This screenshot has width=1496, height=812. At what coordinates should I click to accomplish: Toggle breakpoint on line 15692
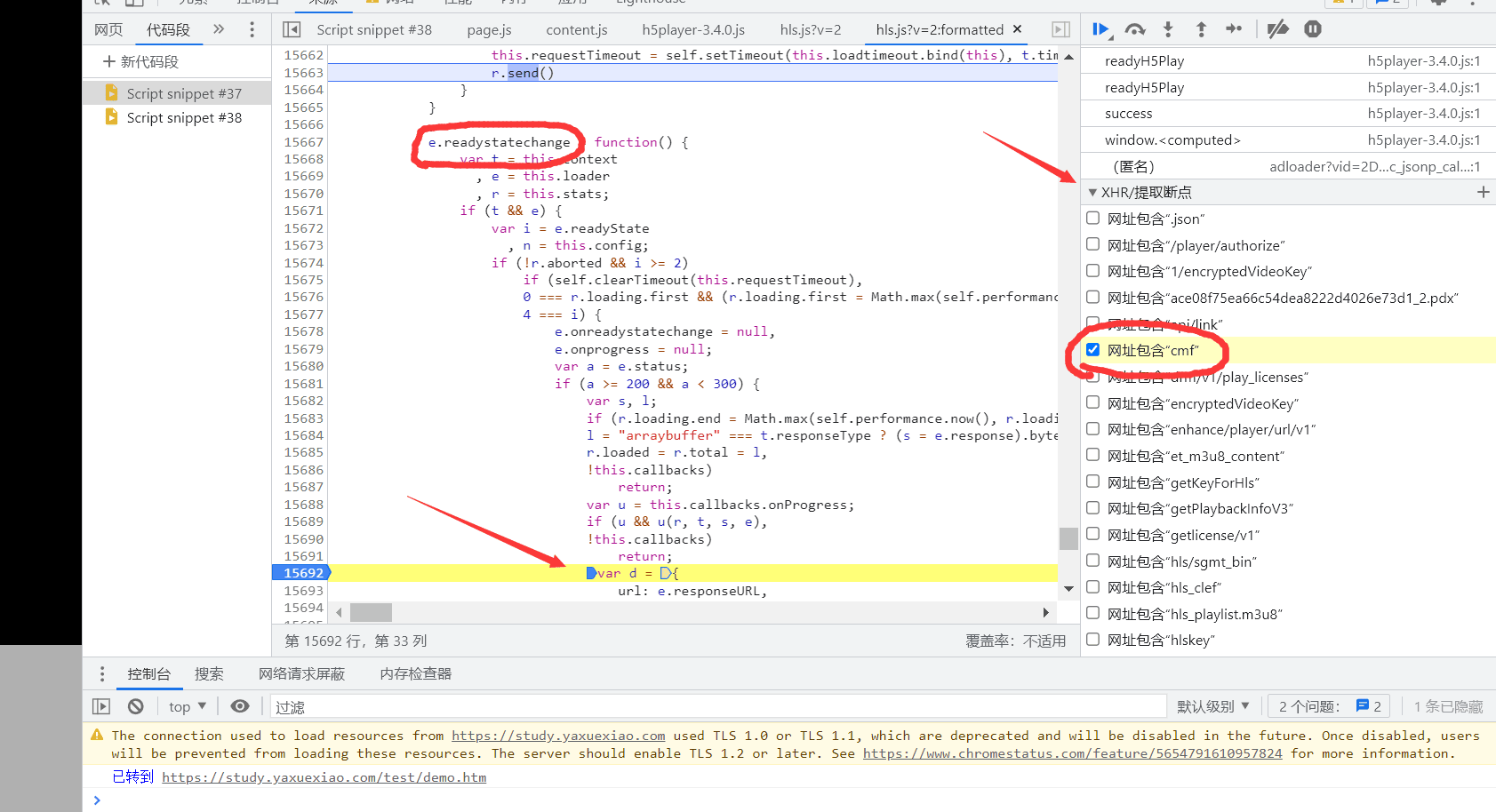(302, 573)
